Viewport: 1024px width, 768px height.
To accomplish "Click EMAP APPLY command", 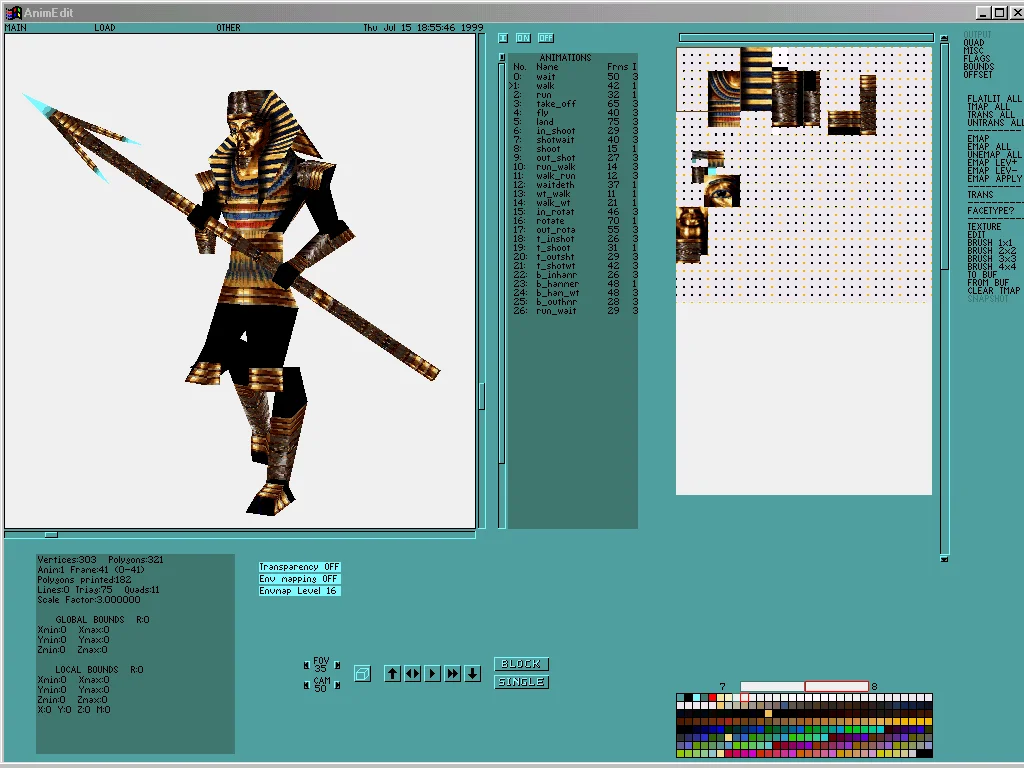I will (994, 178).
